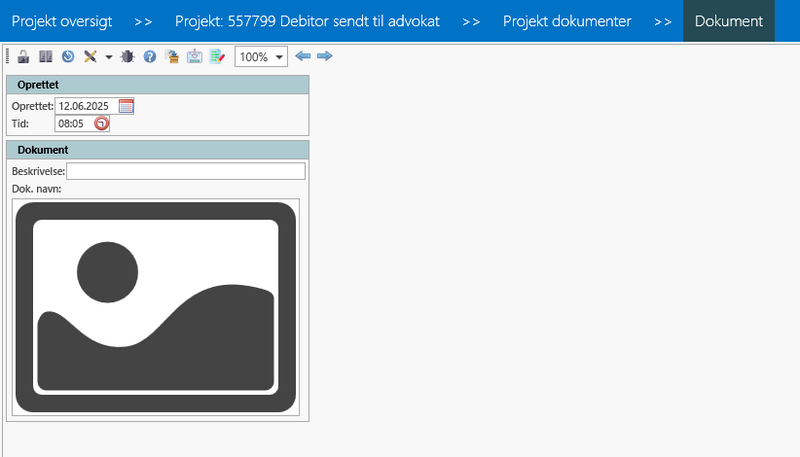Open help with the question mark icon
This screenshot has width=800, height=457.
pyautogui.click(x=150, y=57)
